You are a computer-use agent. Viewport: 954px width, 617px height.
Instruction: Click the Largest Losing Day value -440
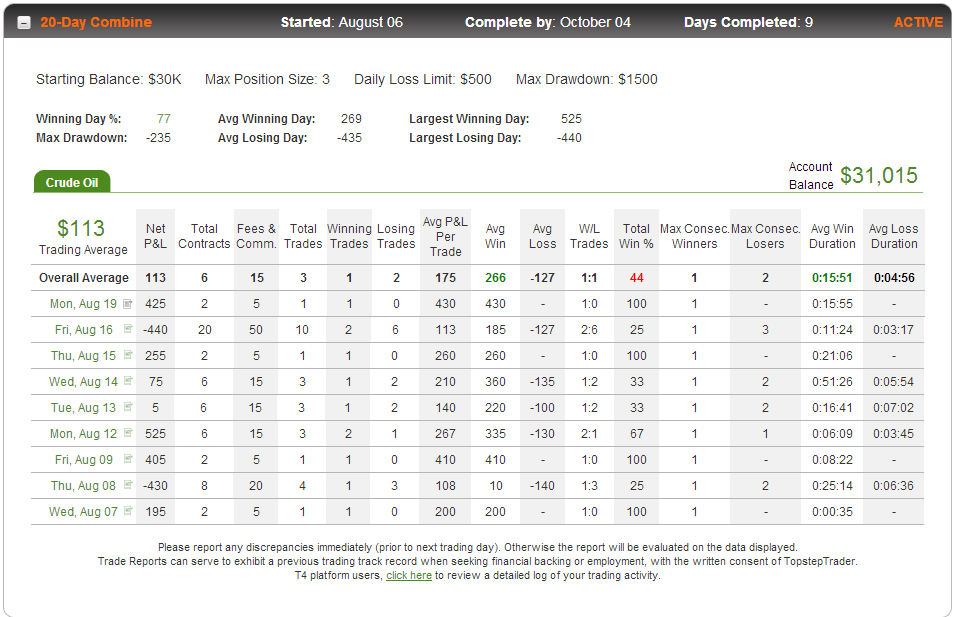point(569,138)
